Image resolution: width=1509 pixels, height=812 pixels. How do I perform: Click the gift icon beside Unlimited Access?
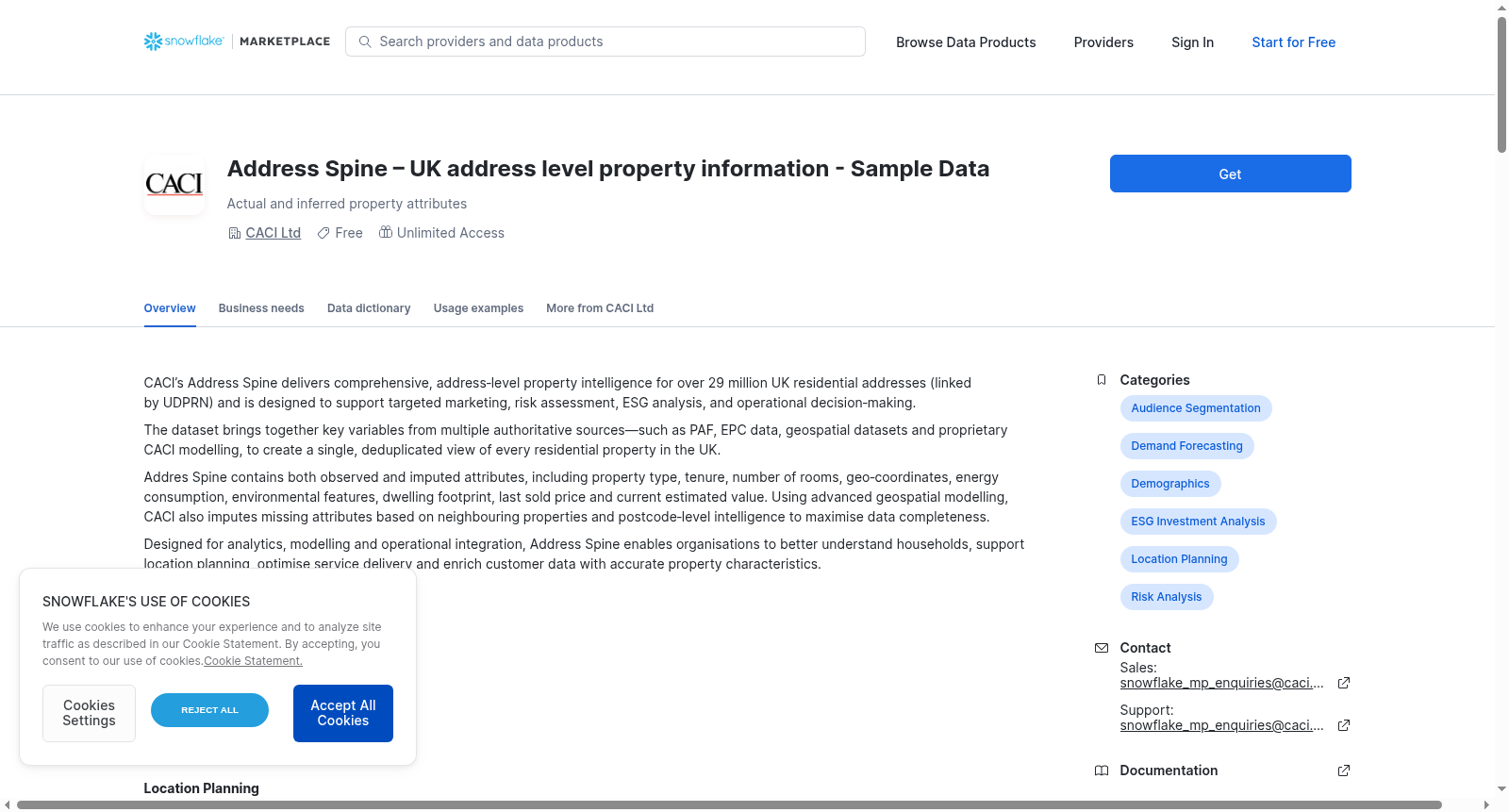(x=386, y=232)
